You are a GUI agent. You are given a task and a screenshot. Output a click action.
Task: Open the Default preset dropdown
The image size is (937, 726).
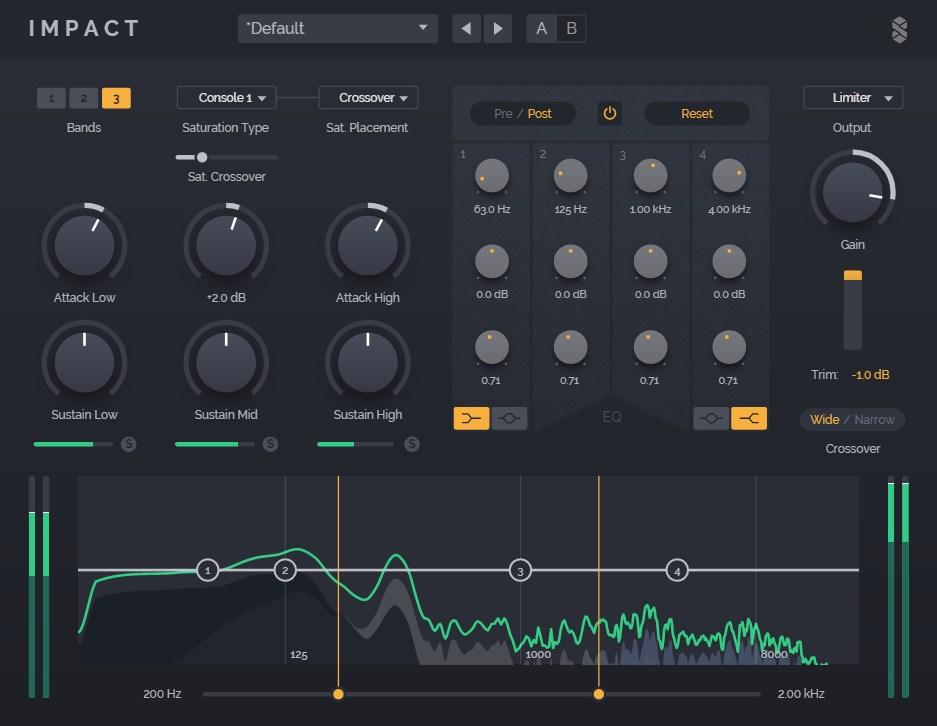(x=338, y=29)
